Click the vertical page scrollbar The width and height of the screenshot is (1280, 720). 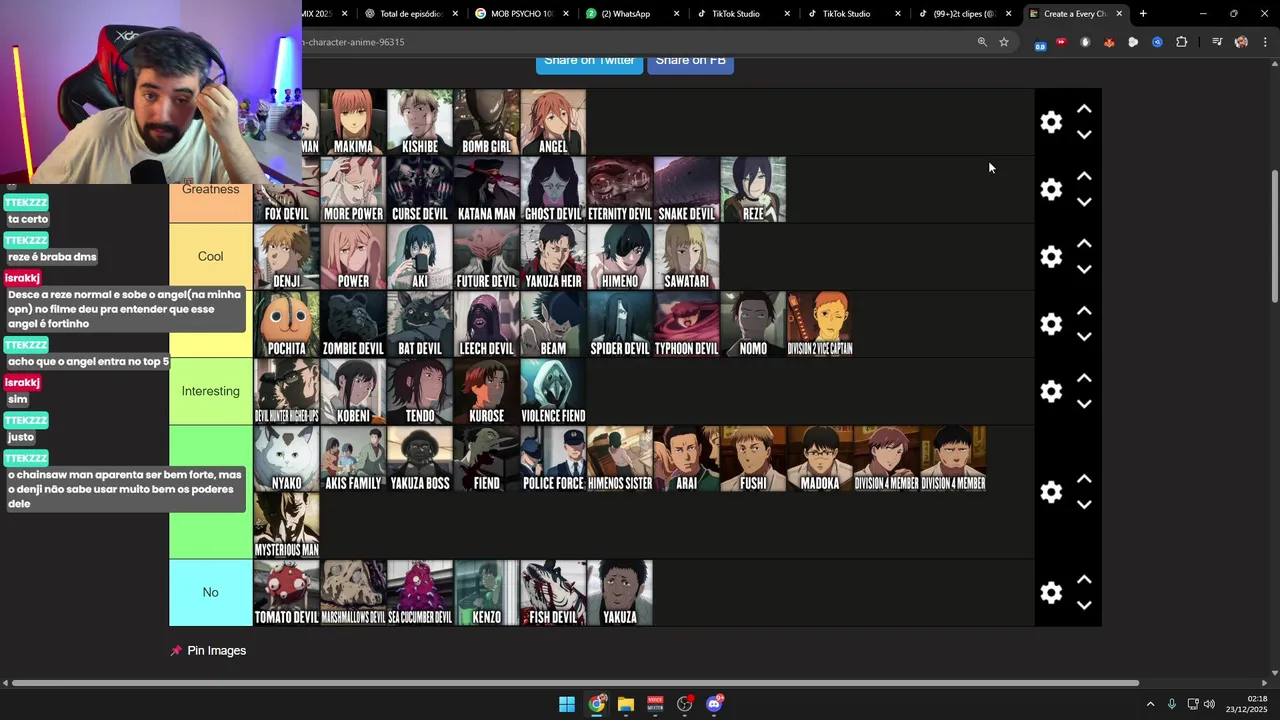[1274, 237]
